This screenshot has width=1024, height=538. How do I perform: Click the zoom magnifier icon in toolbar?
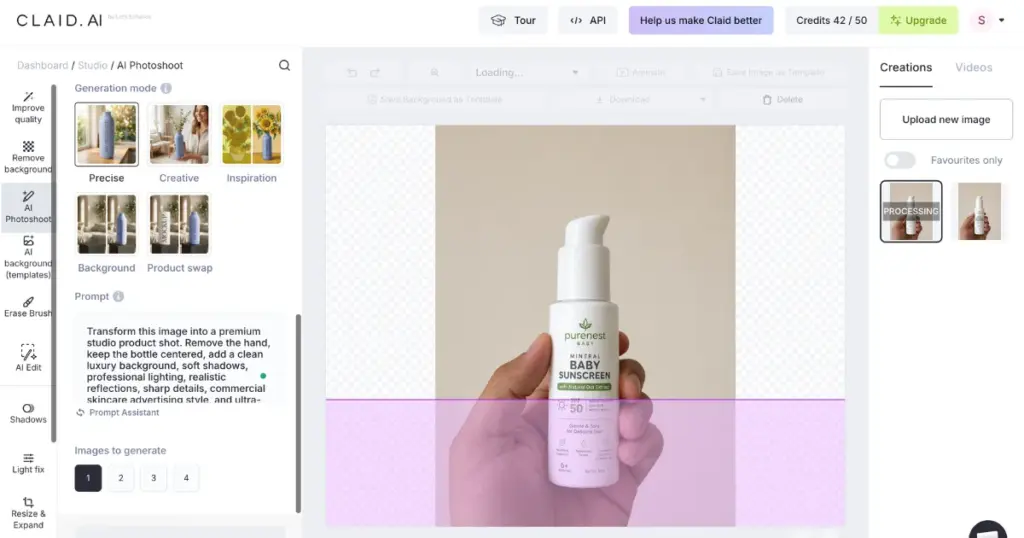[x=434, y=72]
